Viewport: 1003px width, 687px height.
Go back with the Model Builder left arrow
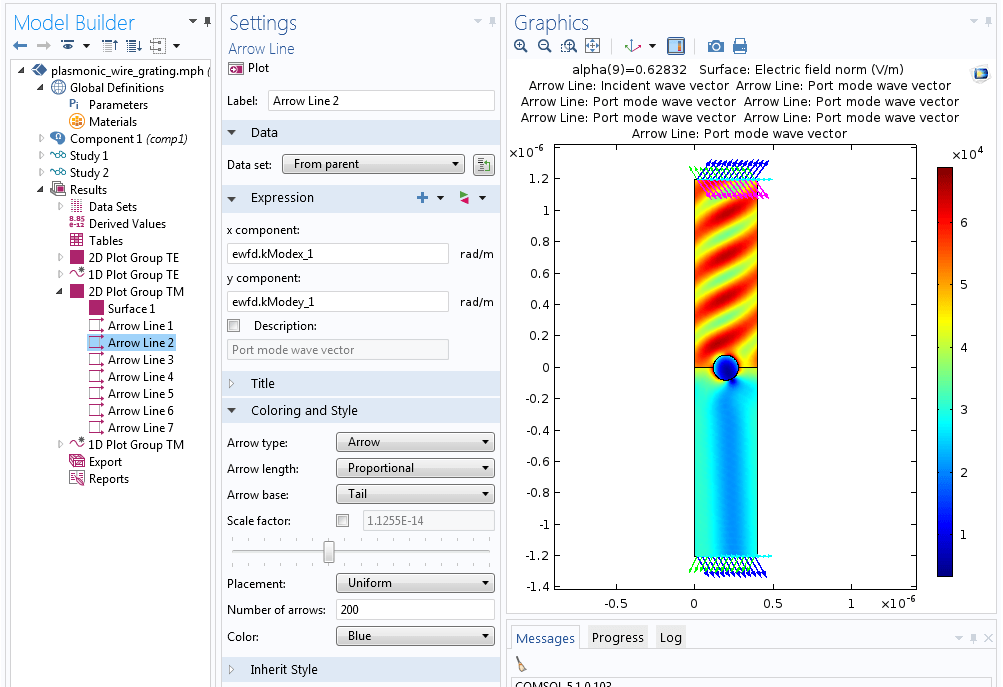click(x=20, y=46)
